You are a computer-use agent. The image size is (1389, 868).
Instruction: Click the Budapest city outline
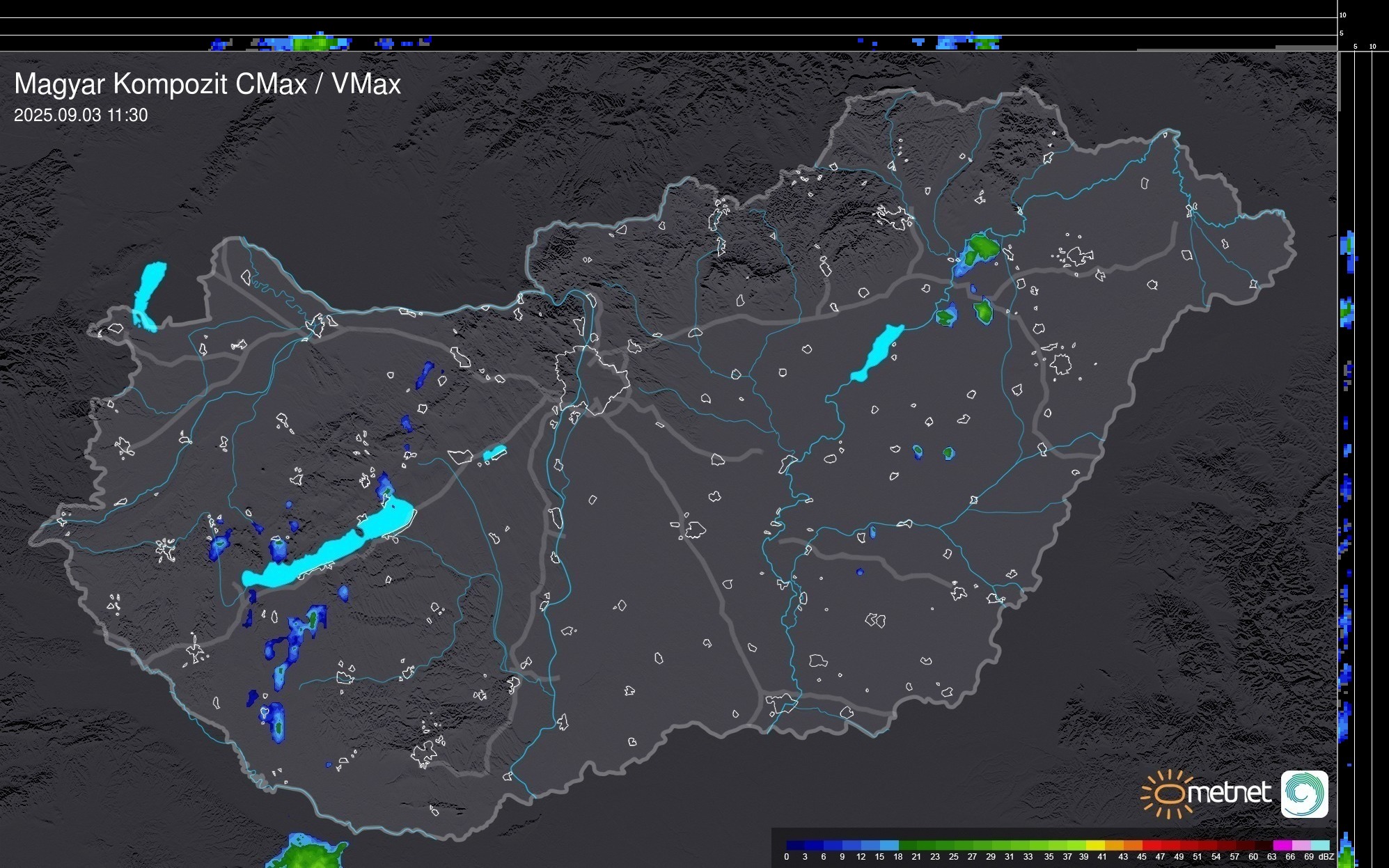593,380
